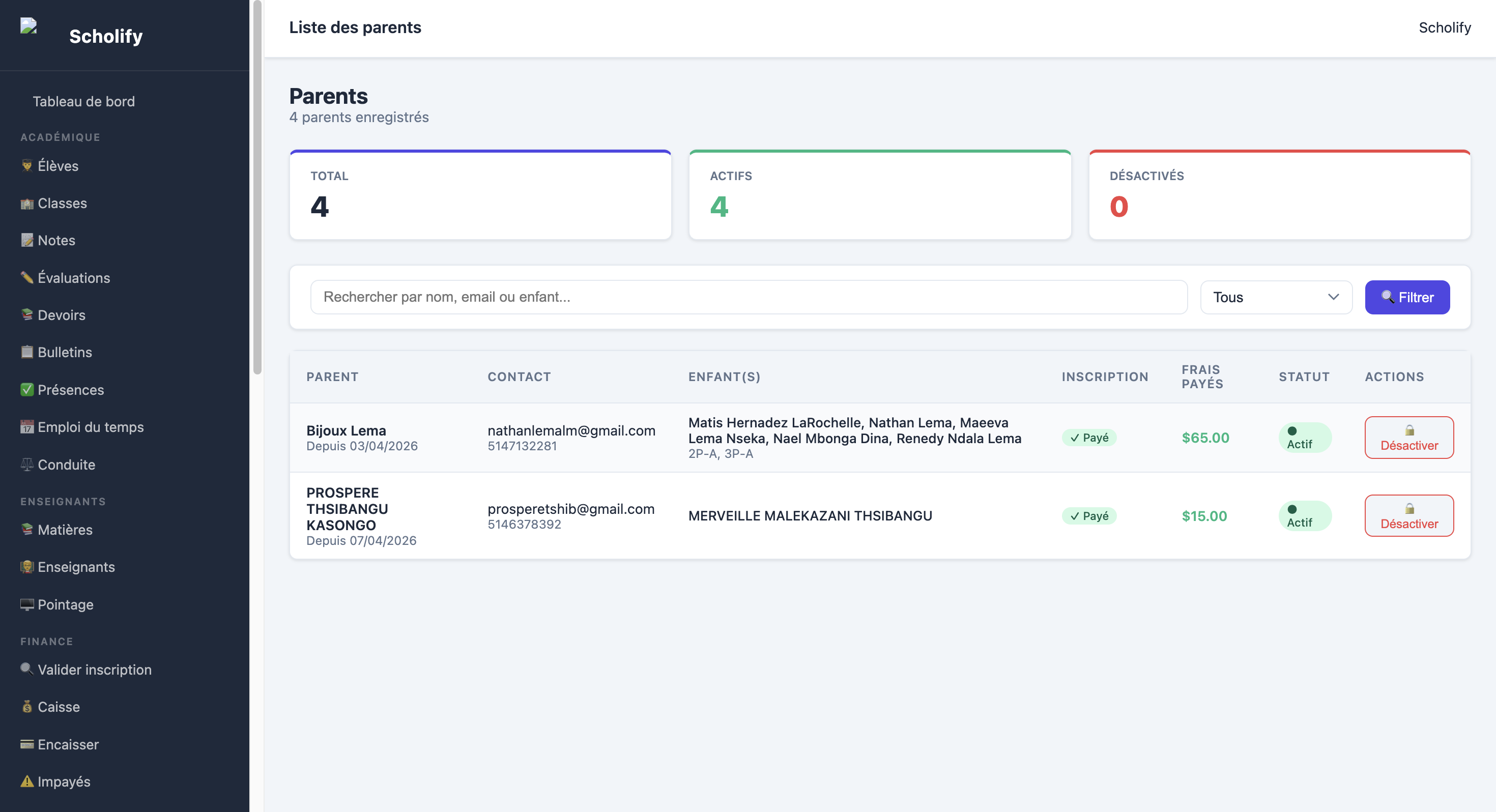Click the Notes memo icon in the sidebar
The width and height of the screenshot is (1496, 812).
(26, 241)
